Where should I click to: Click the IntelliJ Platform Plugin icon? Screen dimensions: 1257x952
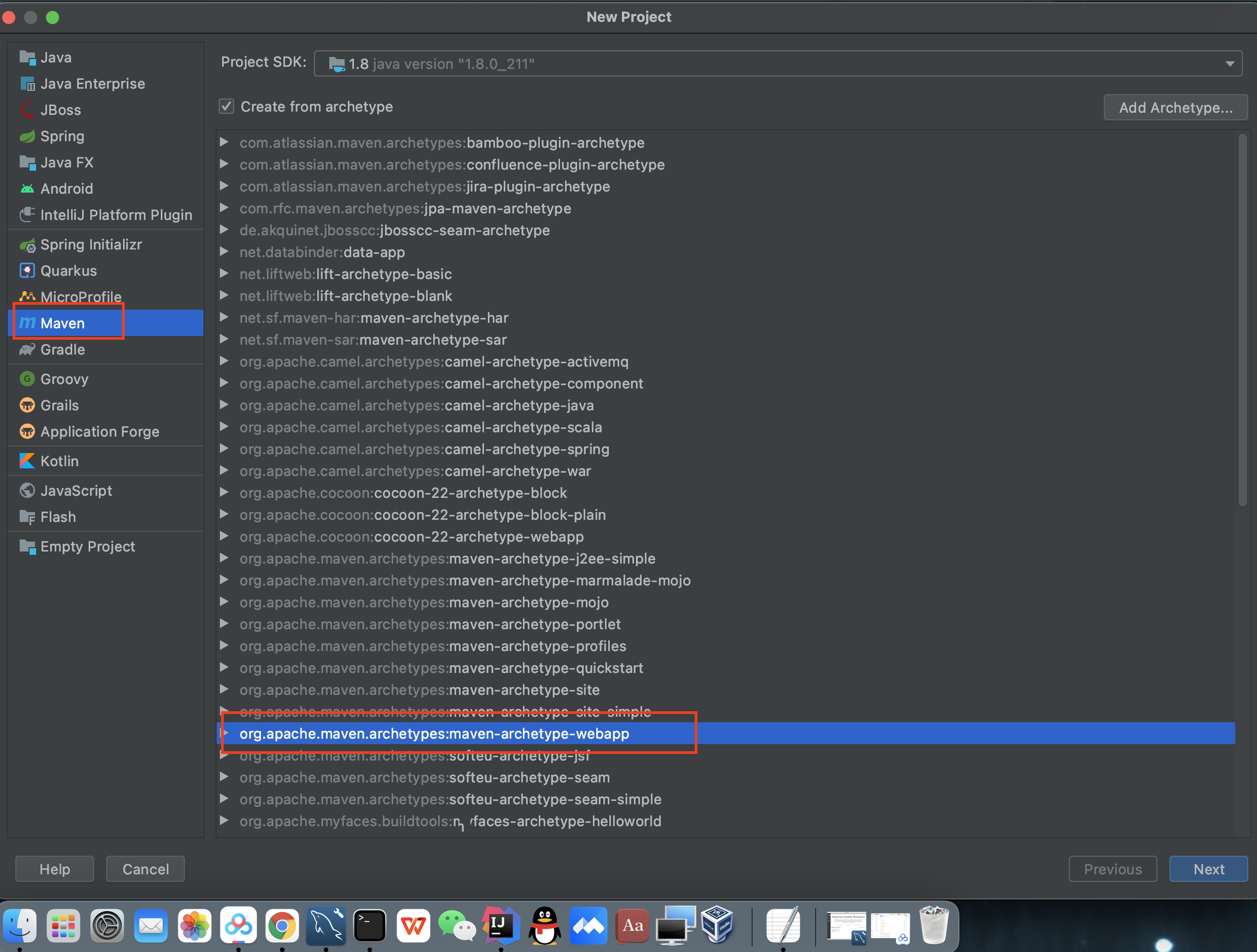pos(27,215)
